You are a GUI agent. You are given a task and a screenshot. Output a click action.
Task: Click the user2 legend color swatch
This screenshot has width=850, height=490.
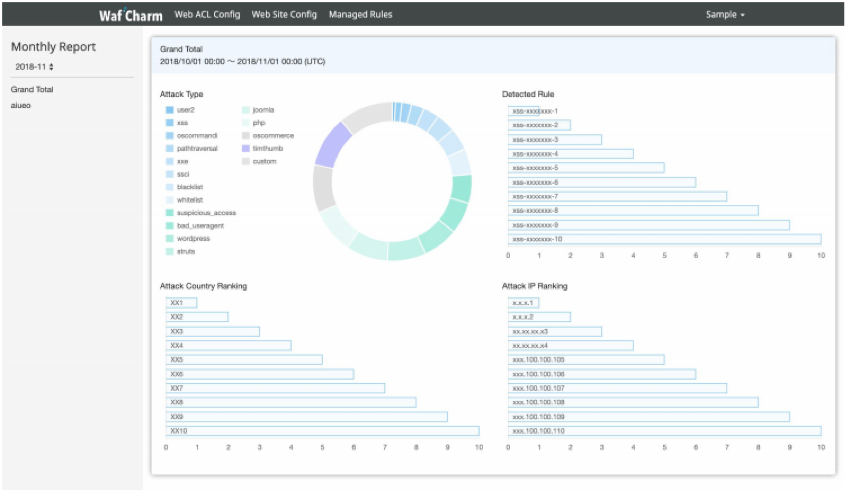click(x=170, y=110)
